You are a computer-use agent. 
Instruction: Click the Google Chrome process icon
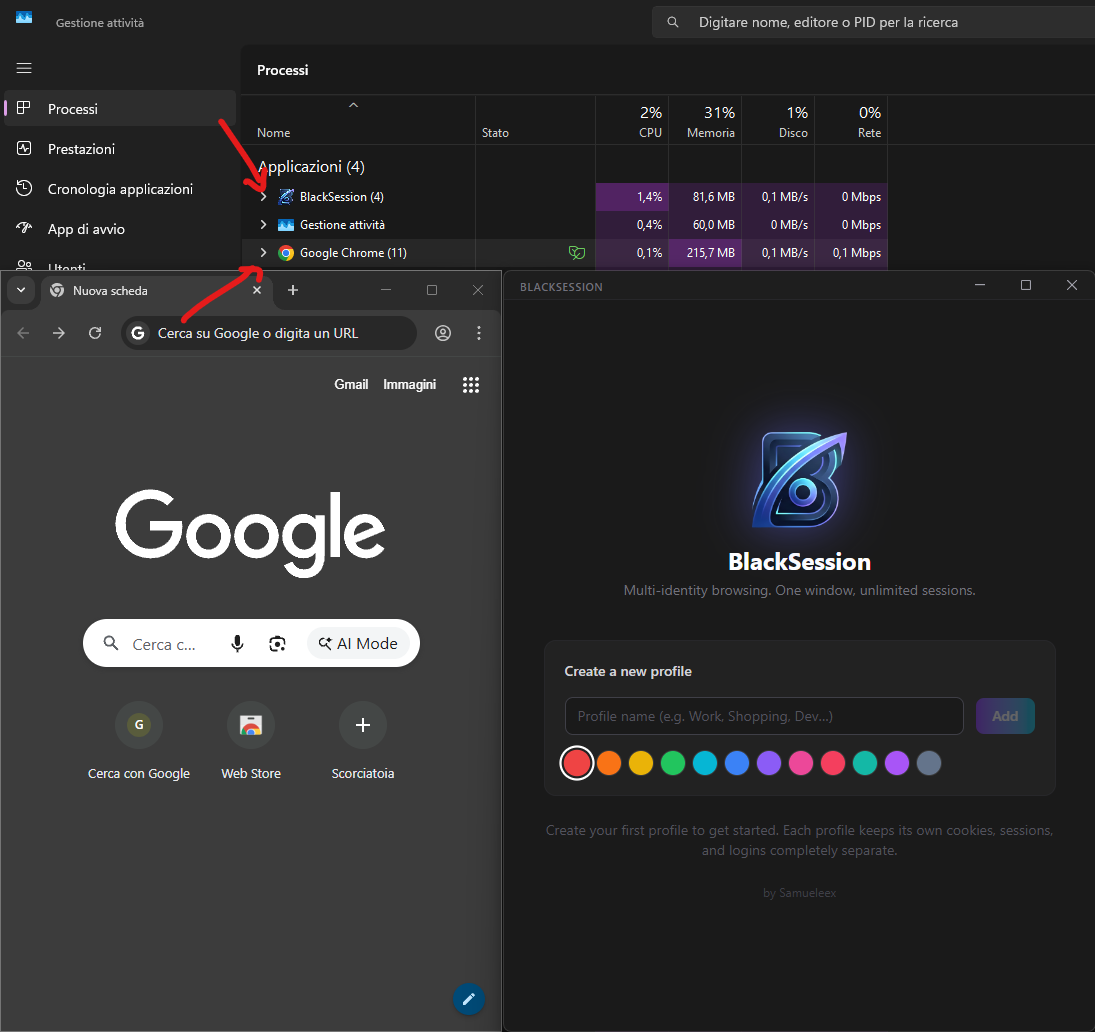(x=286, y=253)
